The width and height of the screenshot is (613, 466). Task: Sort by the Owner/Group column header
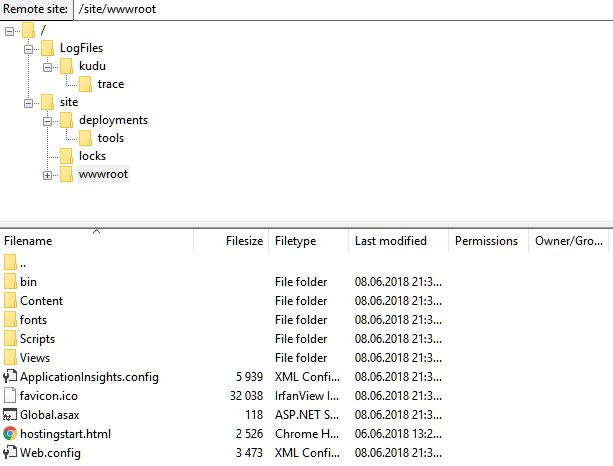tap(568, 241)
